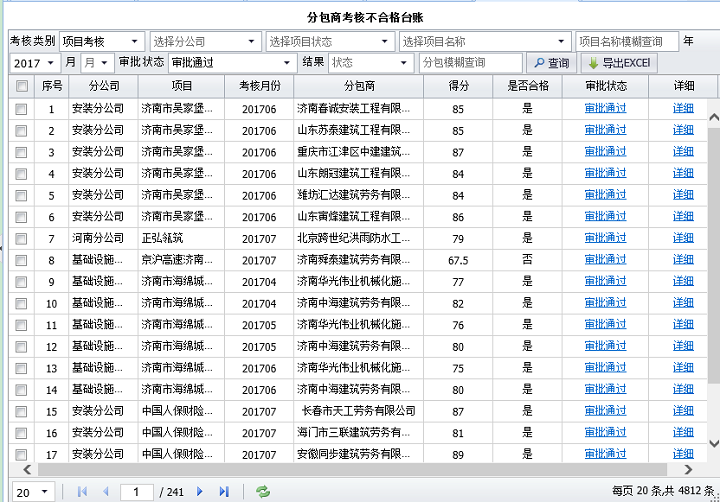Expand 选择项目状态 dropdown
Image resolution: width=720 pixels, height=502 pixels.
point(330,41)
